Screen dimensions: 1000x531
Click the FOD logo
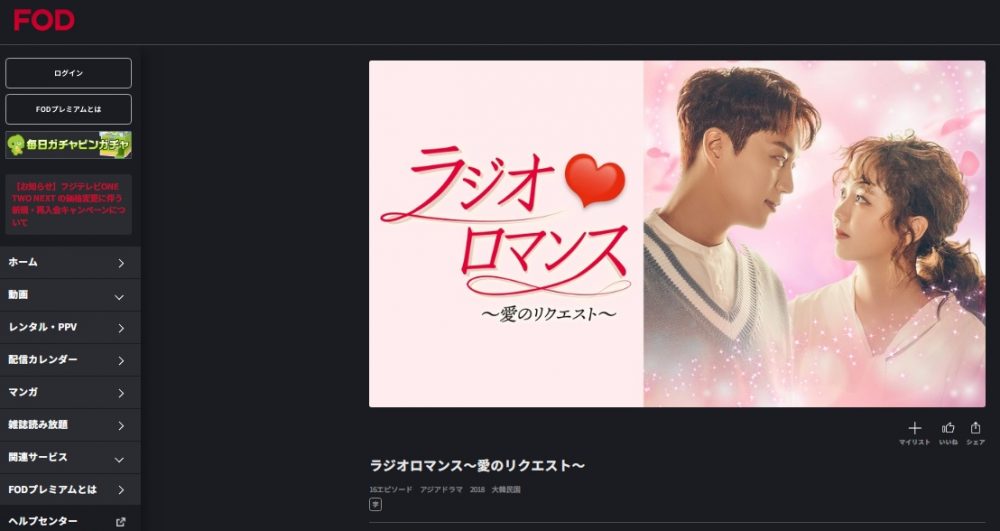44,20
